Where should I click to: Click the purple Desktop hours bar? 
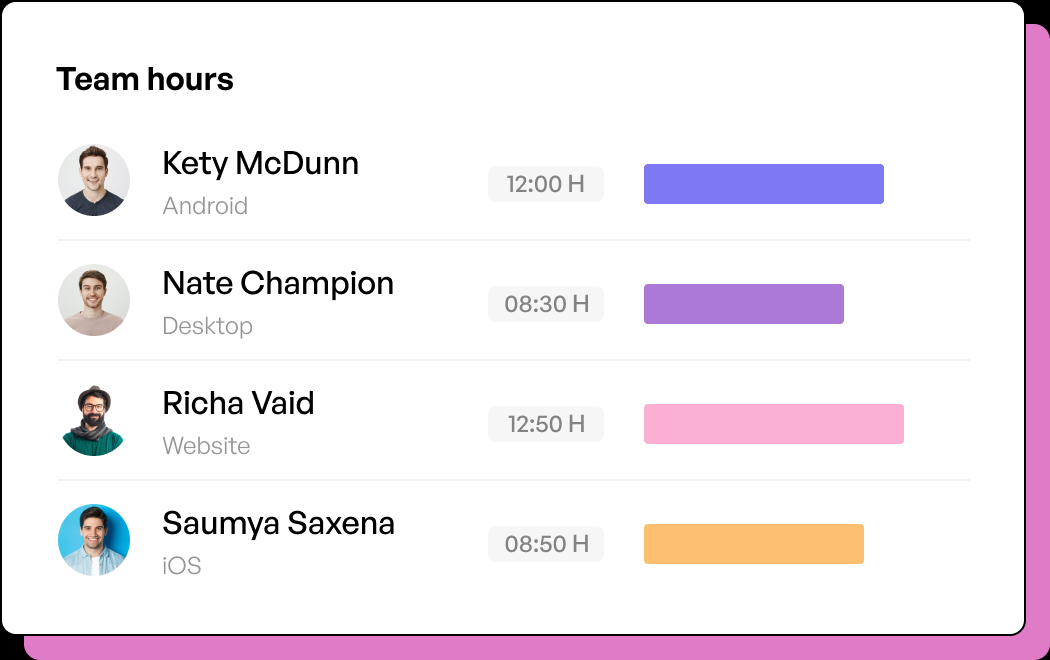point(744,304)
